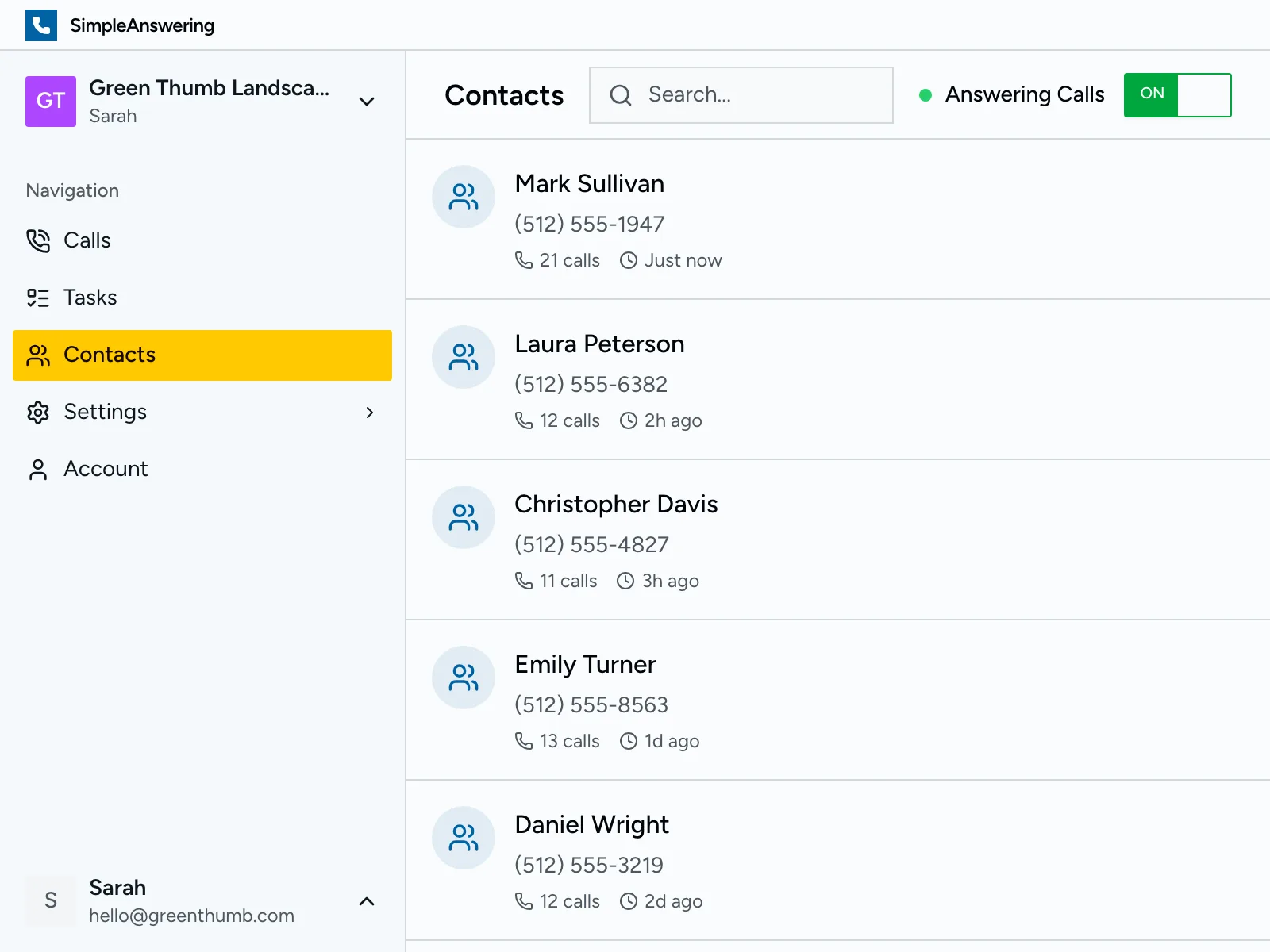The image size is (1270, 952).
Task: Click the GT purple avatar badge
Action: (x=50, y=102)
